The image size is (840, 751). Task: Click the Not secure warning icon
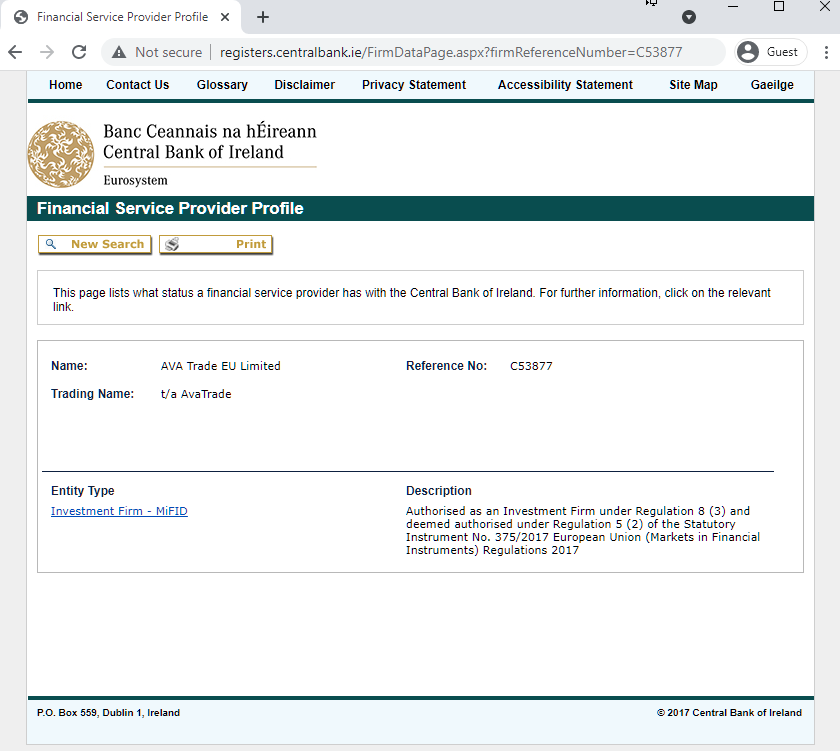(x=119, y=52)
